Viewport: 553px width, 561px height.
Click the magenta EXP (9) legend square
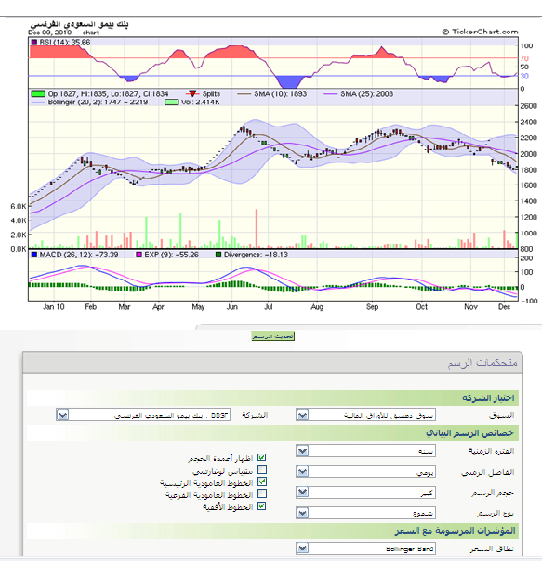139,255
